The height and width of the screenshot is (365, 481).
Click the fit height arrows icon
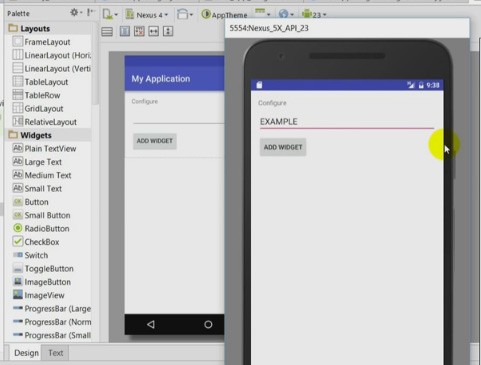168,31
